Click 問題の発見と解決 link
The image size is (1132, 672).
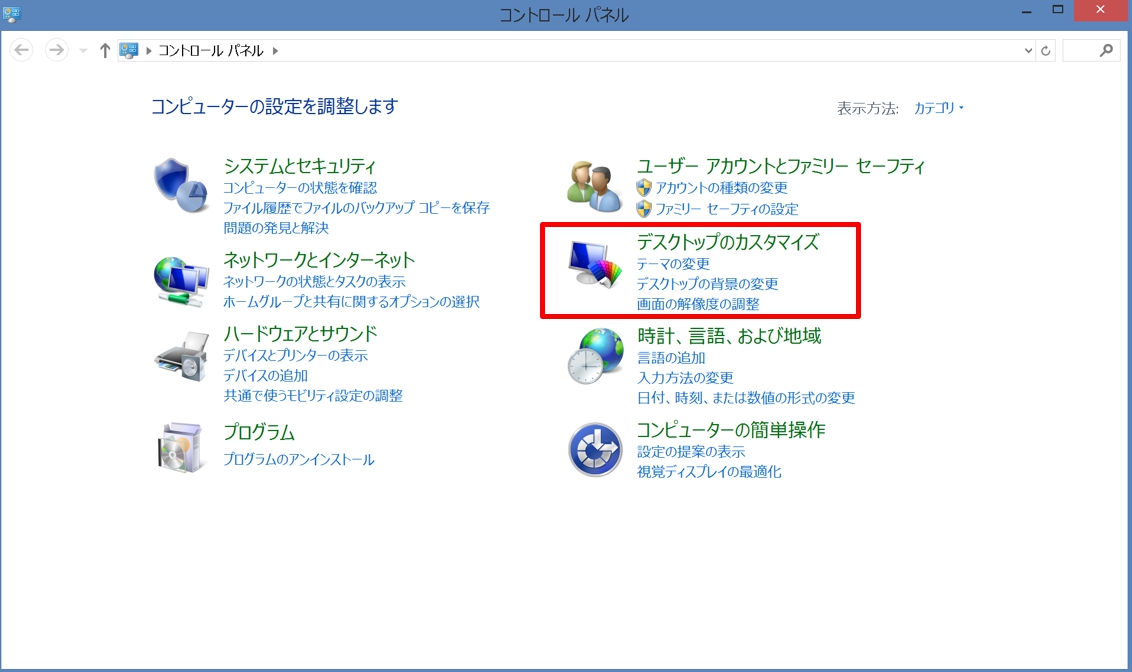[x=276, y=228]
